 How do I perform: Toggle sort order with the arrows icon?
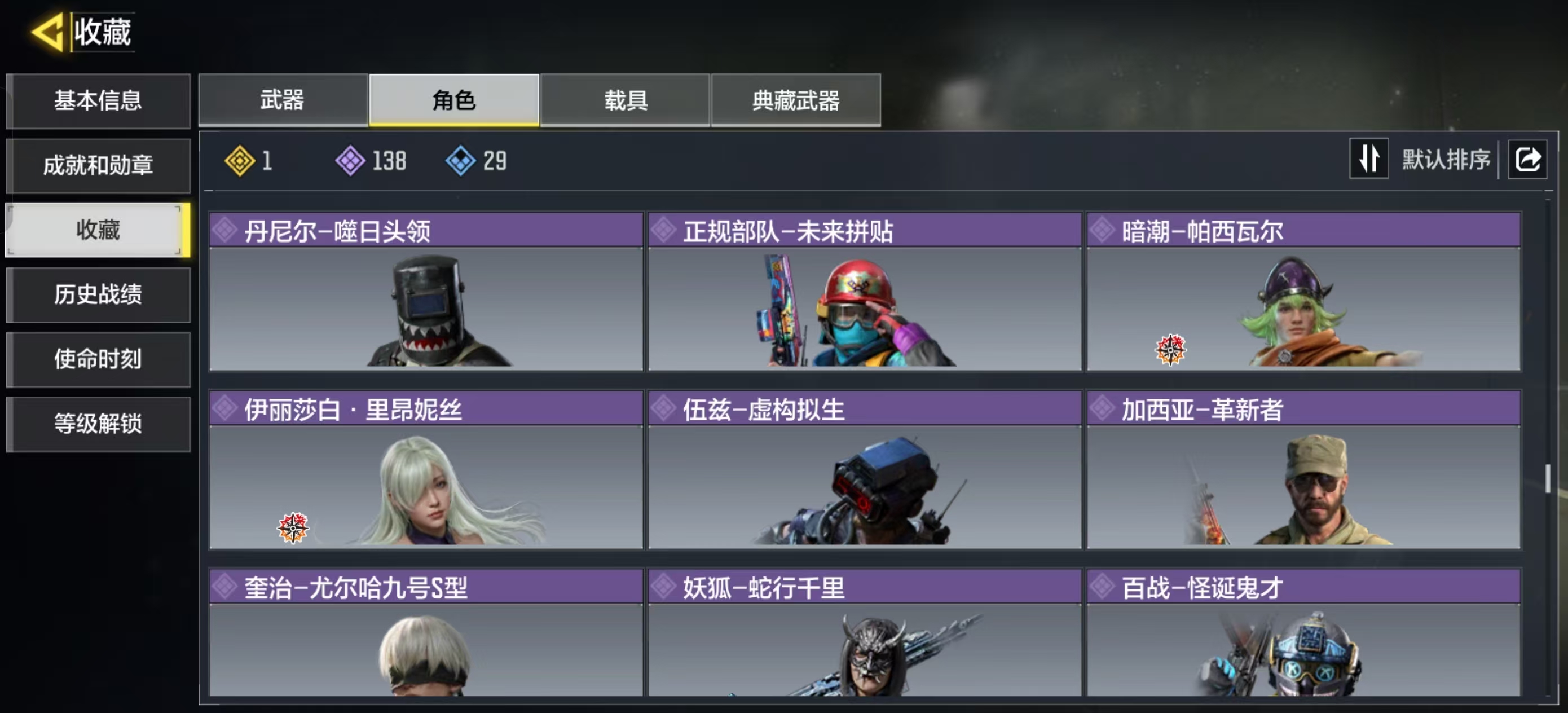point(1369,159)
